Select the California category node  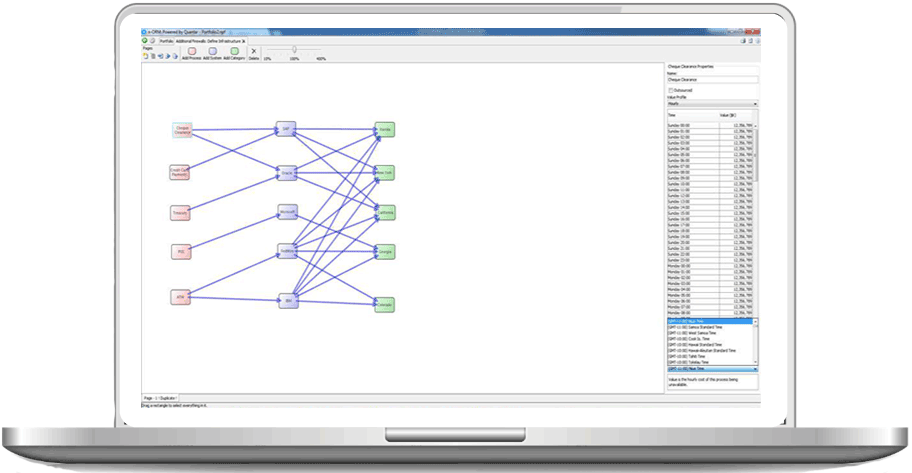[x=386, y=213]
